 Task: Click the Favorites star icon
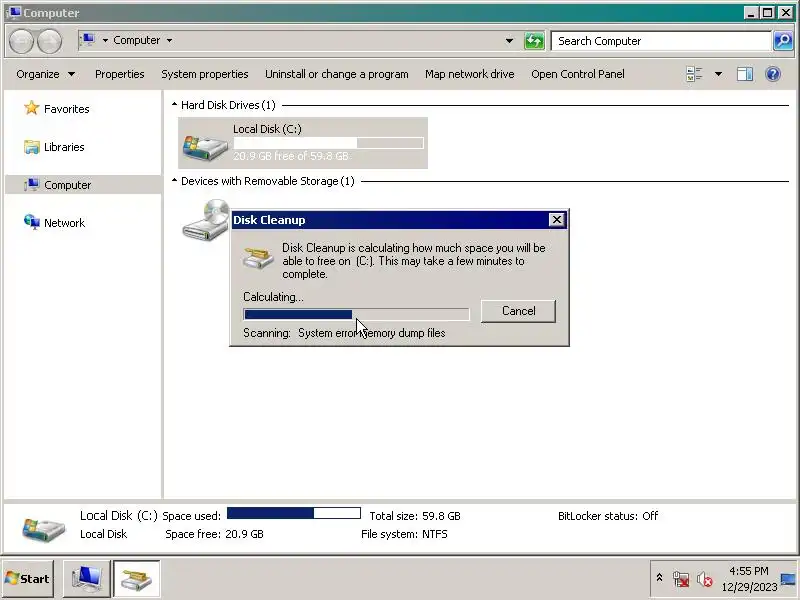32,108
